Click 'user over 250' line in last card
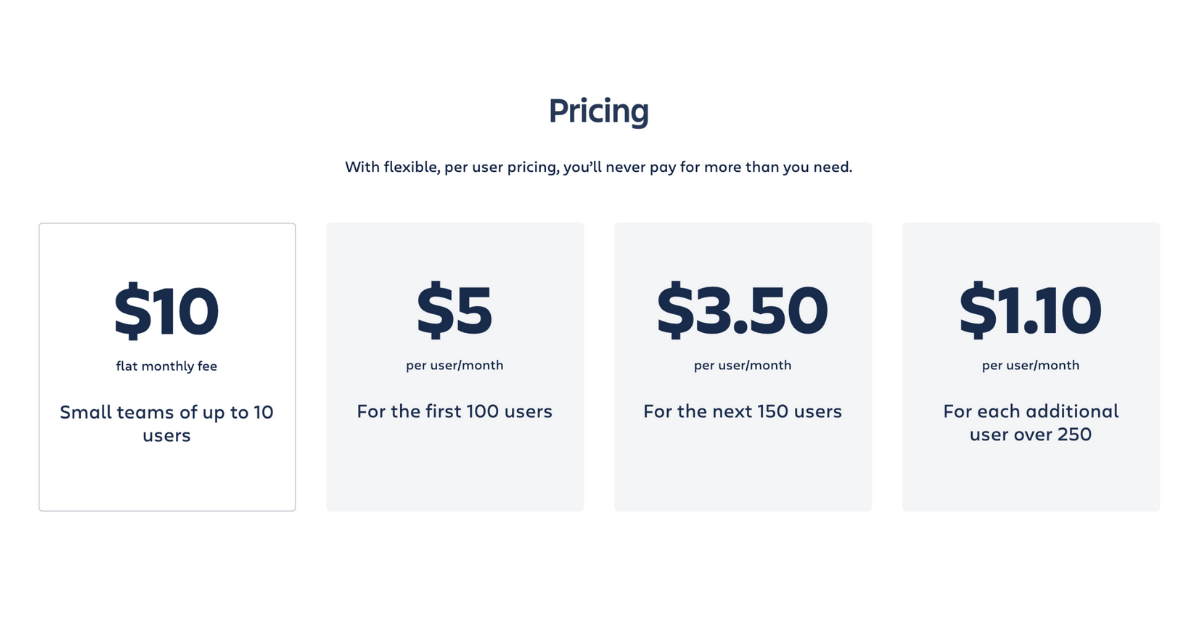 (1031, 435)
